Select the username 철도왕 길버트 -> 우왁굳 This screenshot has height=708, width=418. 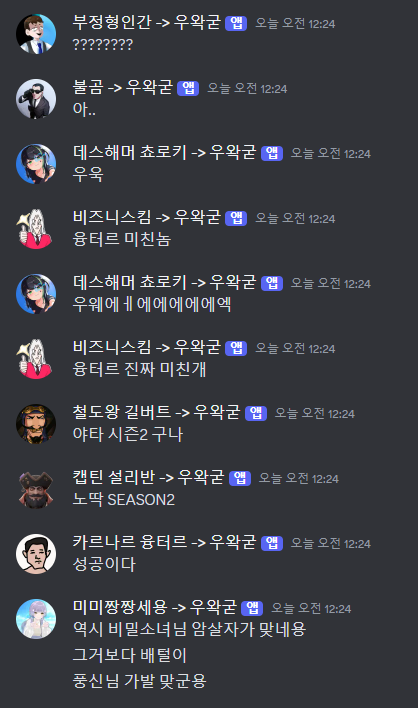coord(156,412)
